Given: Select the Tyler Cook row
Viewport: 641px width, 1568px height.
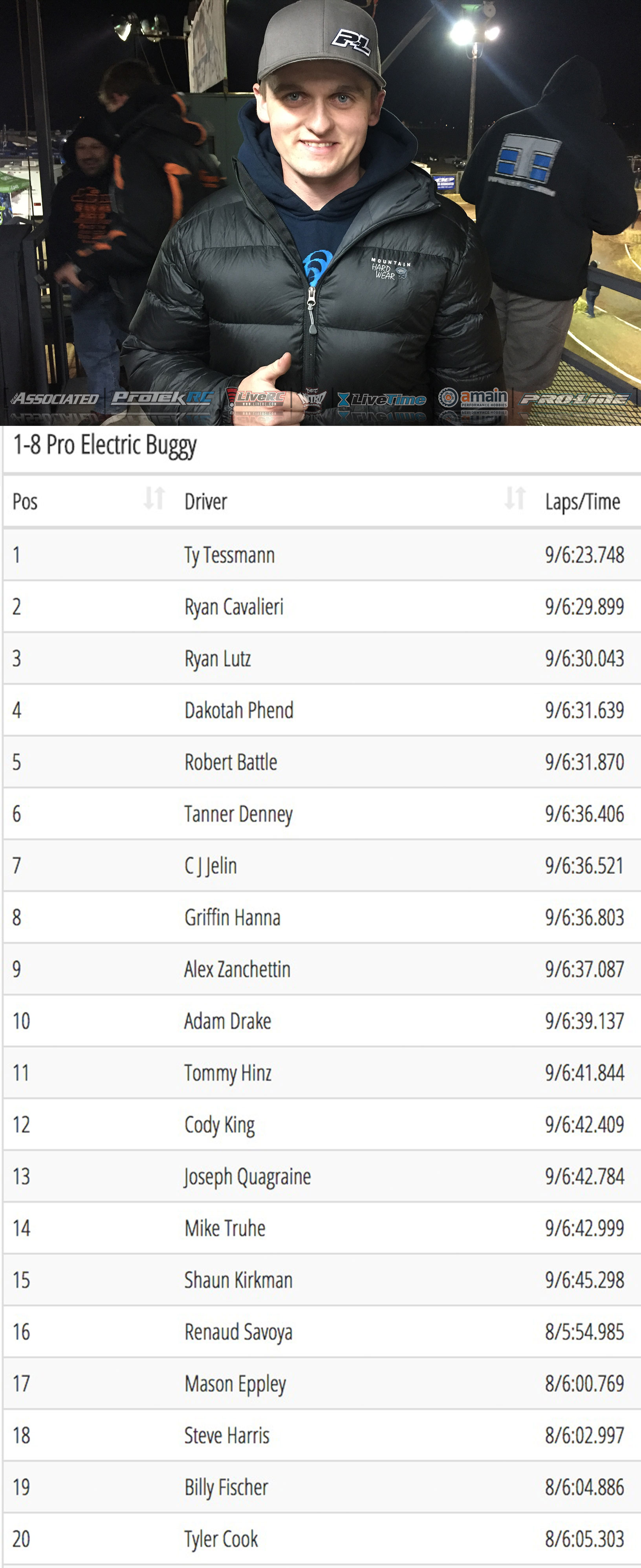Looking at the screenshot, I should [x=322, y=1539].
